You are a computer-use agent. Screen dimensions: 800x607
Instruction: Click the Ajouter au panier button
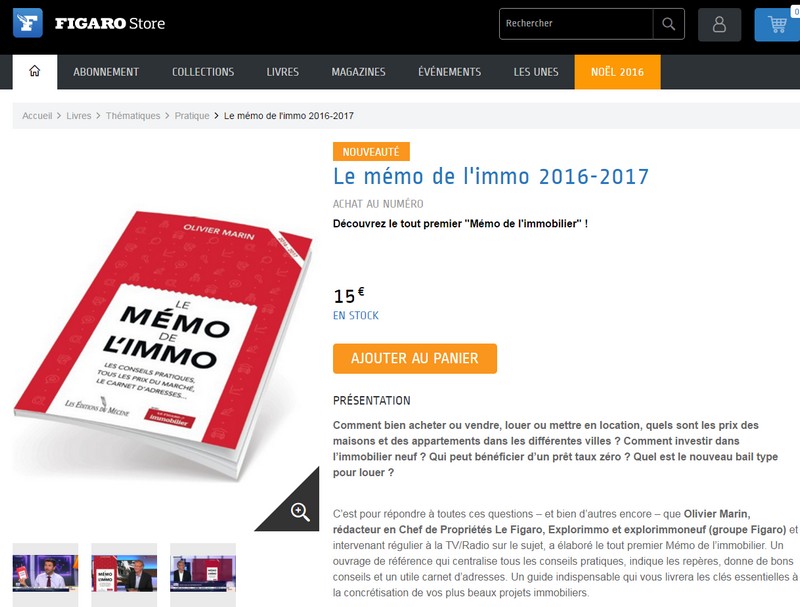click(415, 359)
